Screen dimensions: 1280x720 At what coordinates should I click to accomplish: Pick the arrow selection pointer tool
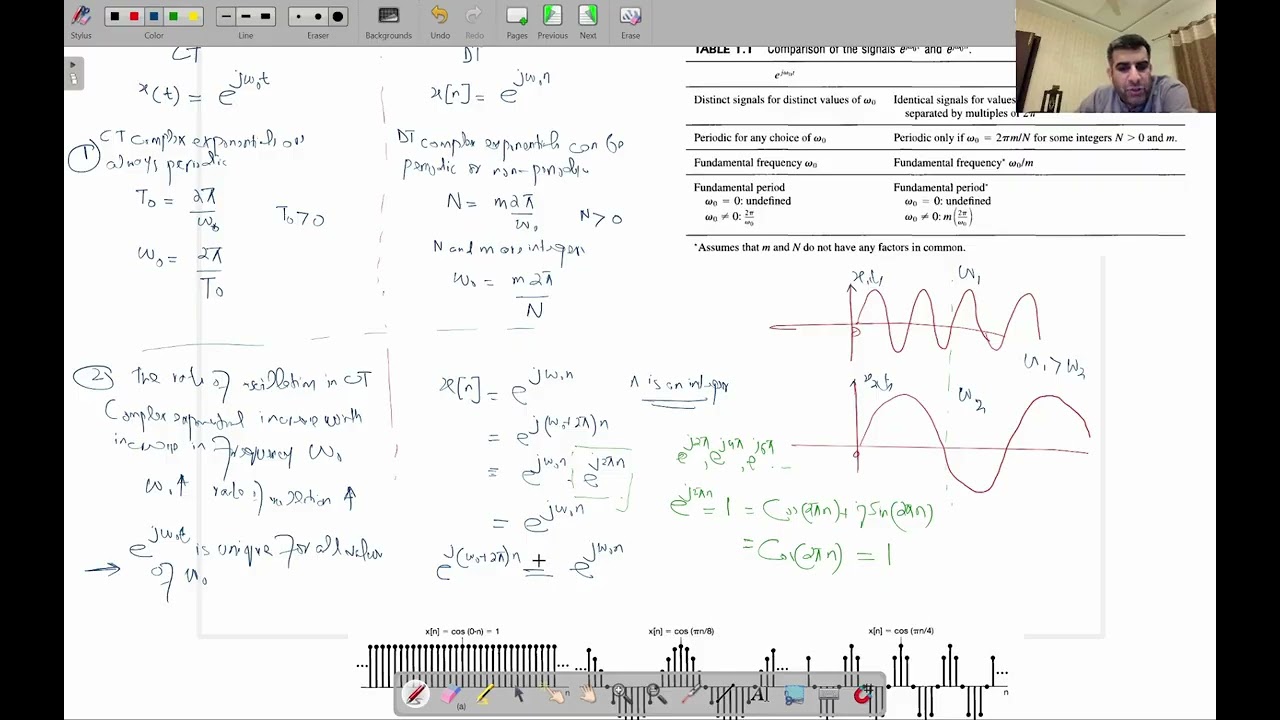tap(519, 694)
